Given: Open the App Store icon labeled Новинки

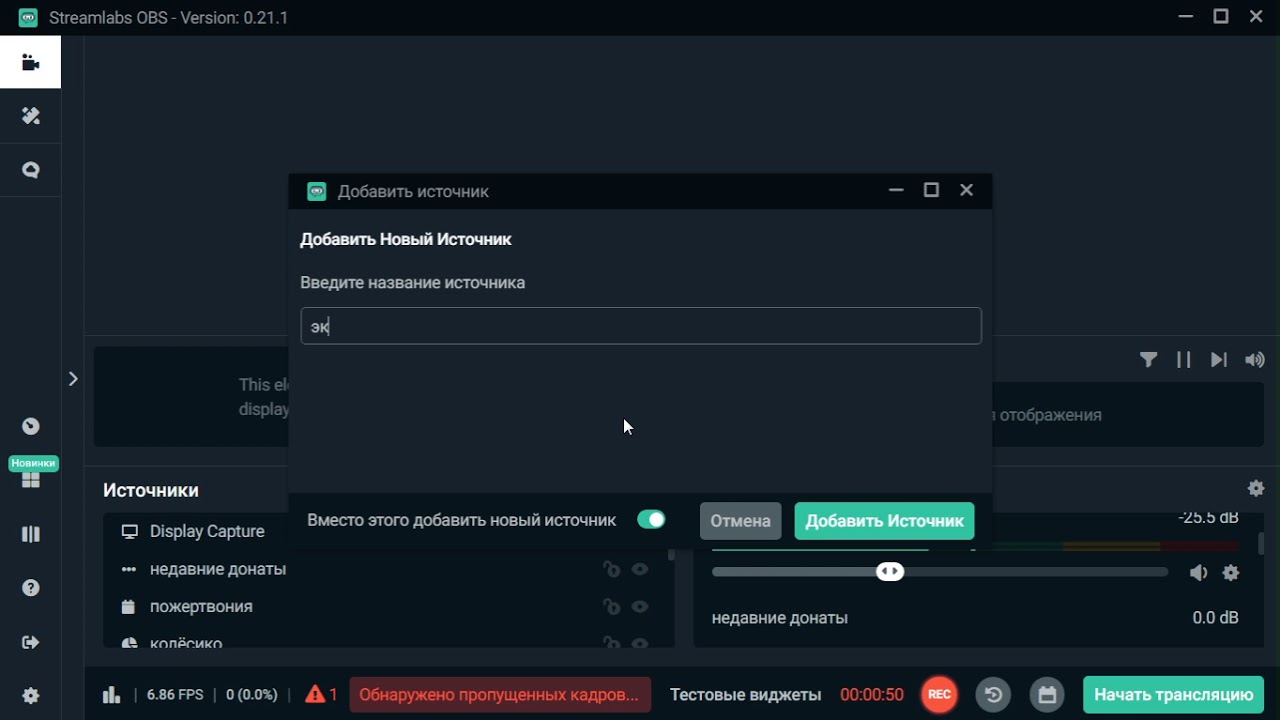Looking at the screenshot, I should click(30, 480).
